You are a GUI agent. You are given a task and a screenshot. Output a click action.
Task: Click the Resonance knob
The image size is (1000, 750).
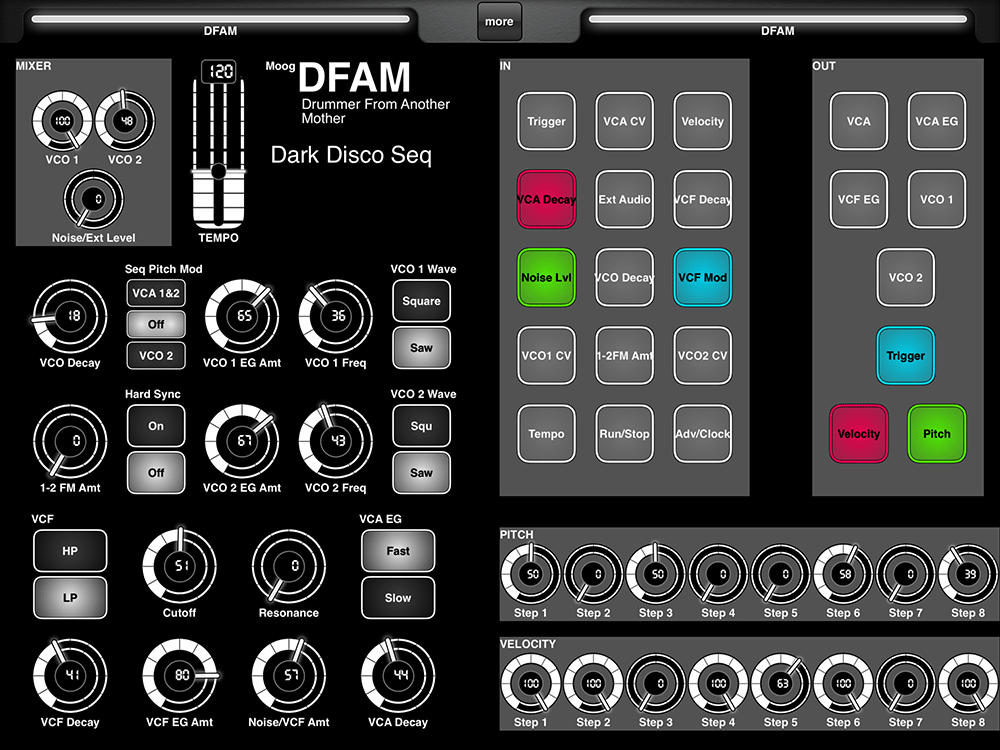tap(288, 567)
